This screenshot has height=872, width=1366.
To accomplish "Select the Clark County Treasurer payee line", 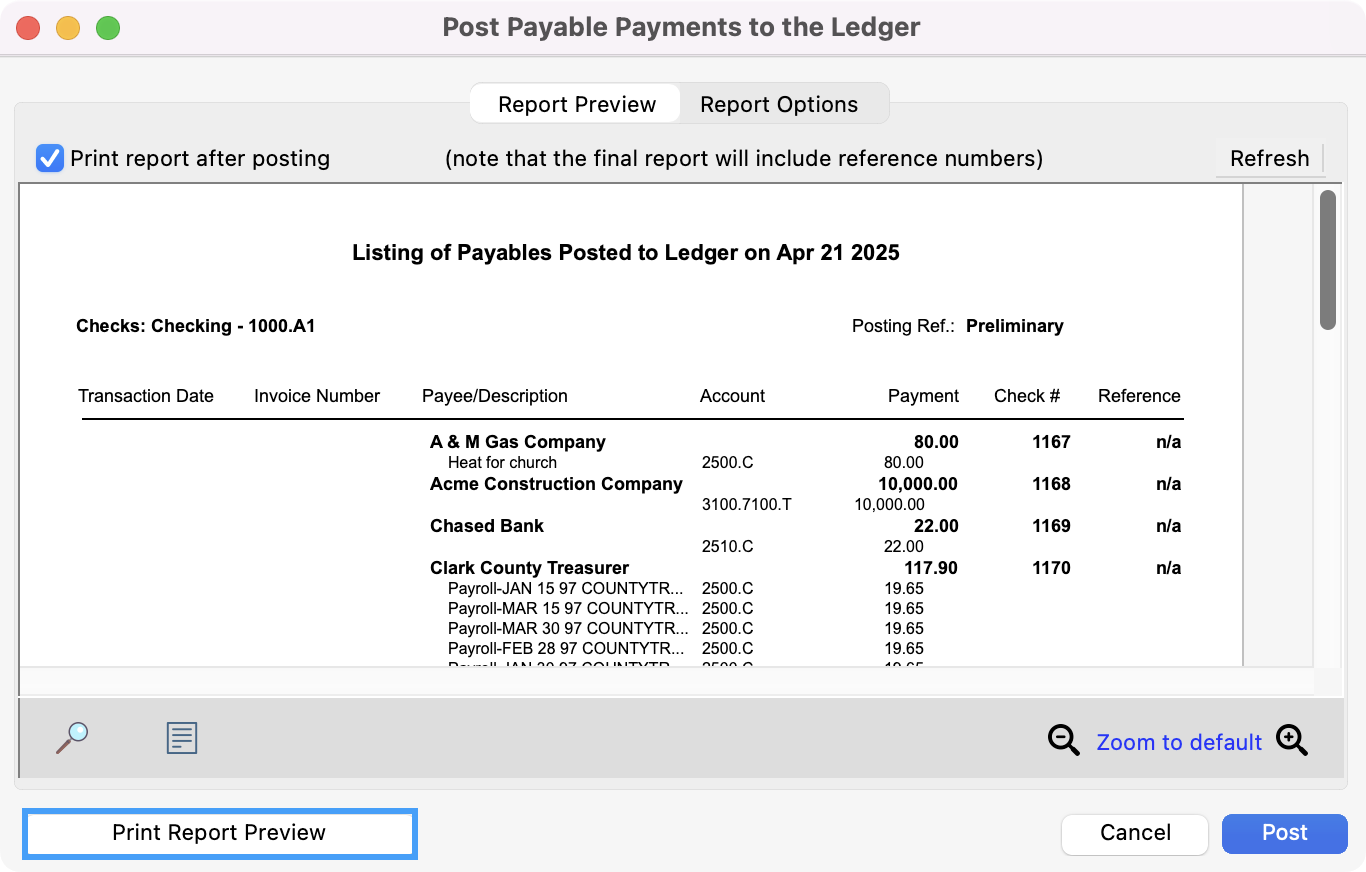I will [x=529, y=568].
